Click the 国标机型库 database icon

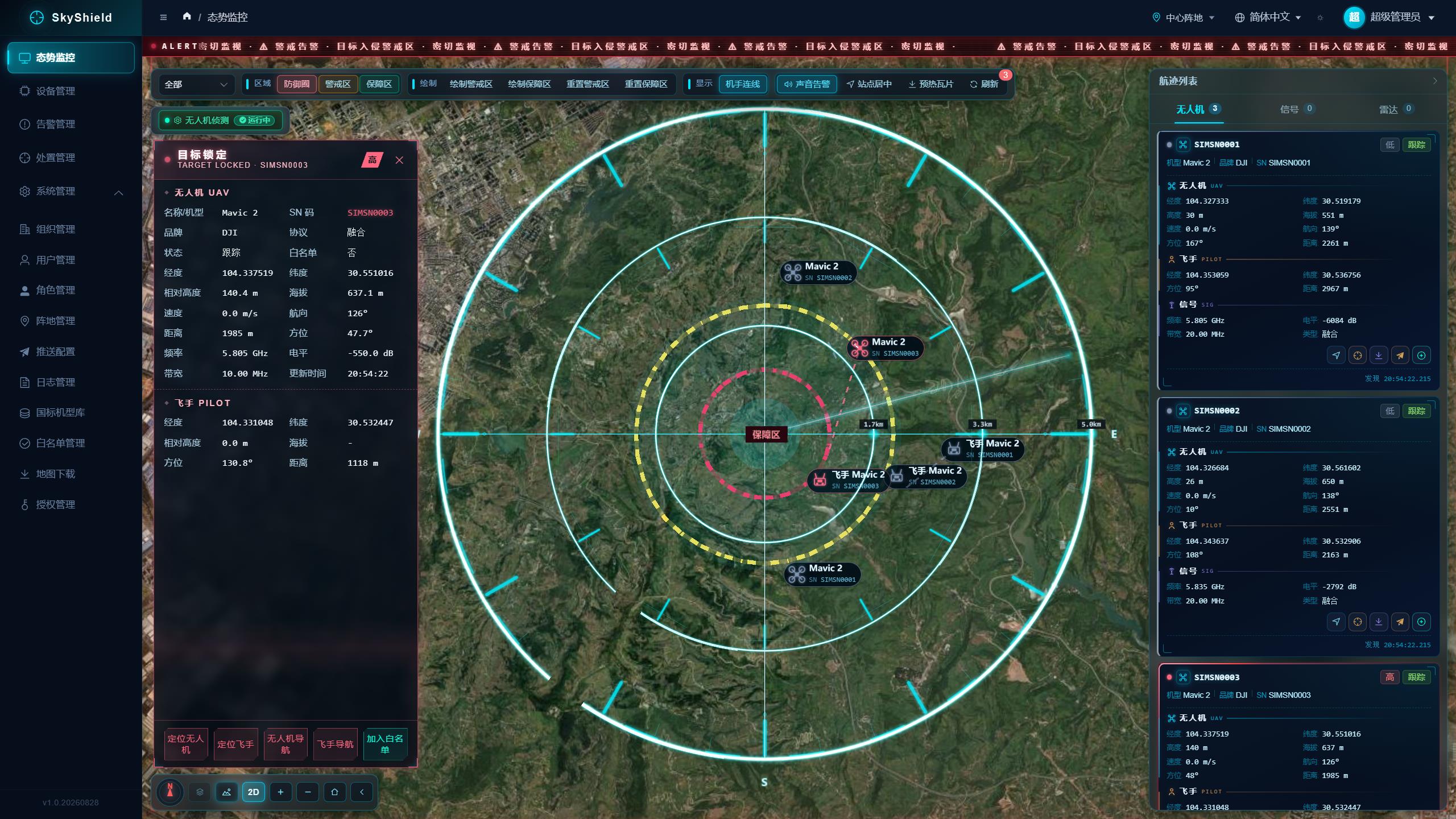point(24,413)
